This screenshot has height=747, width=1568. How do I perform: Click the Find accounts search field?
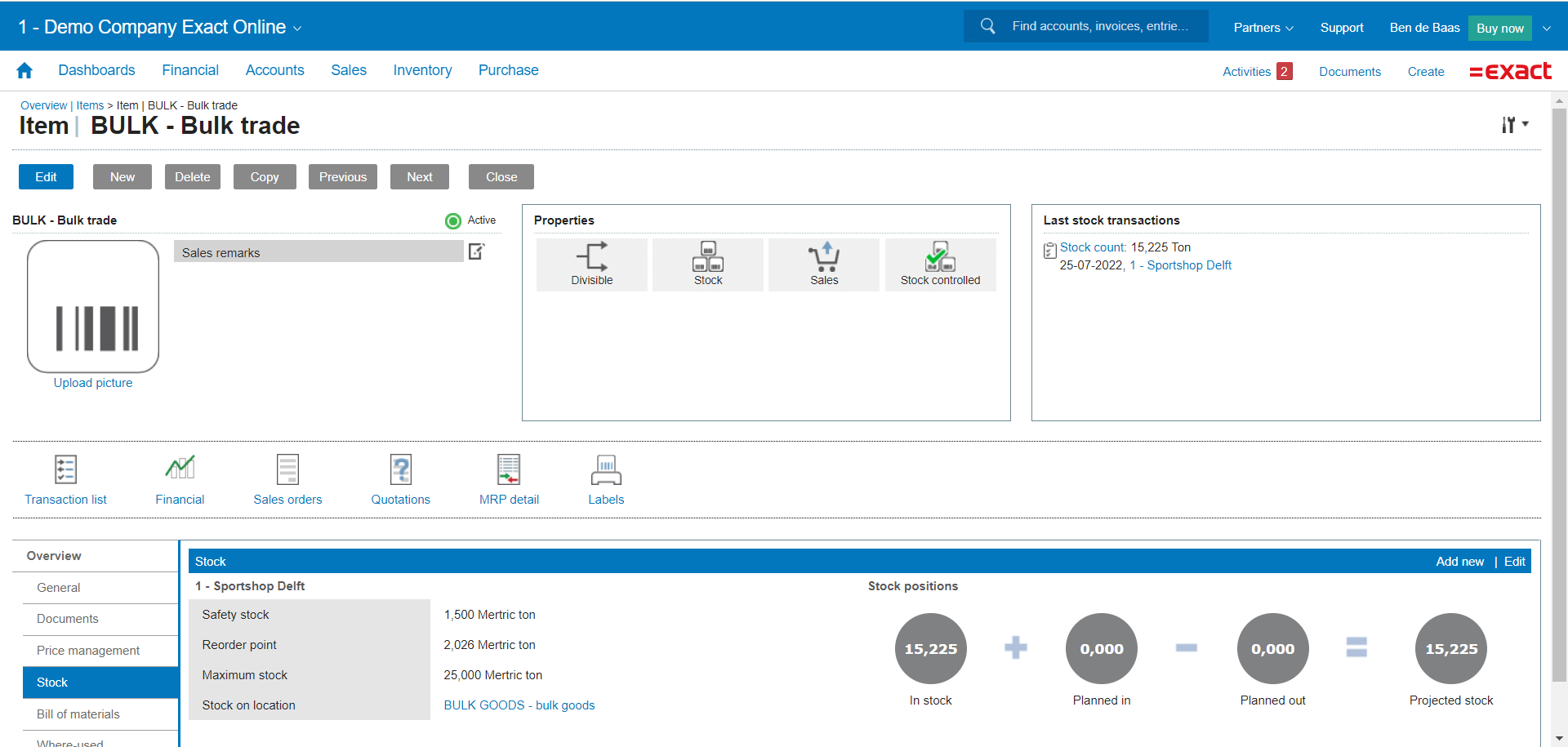(x=1099, y=26)
